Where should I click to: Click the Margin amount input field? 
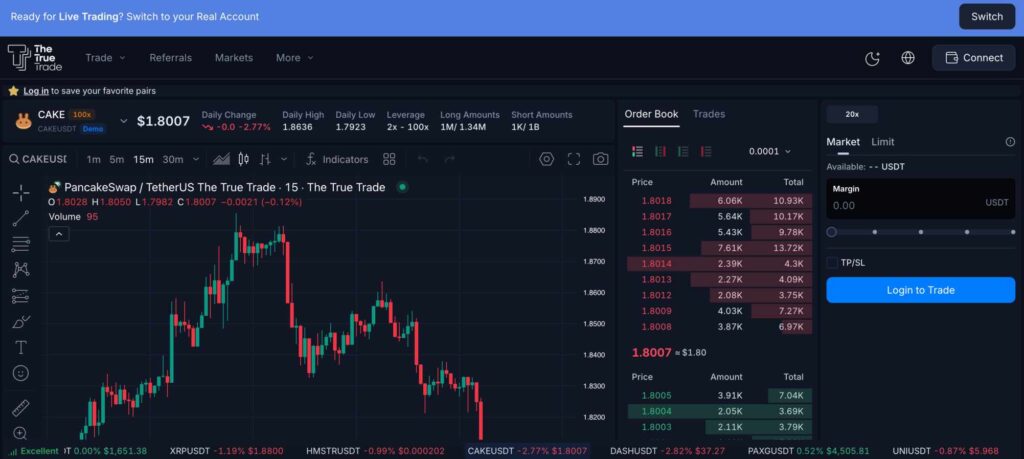[921, 198]
